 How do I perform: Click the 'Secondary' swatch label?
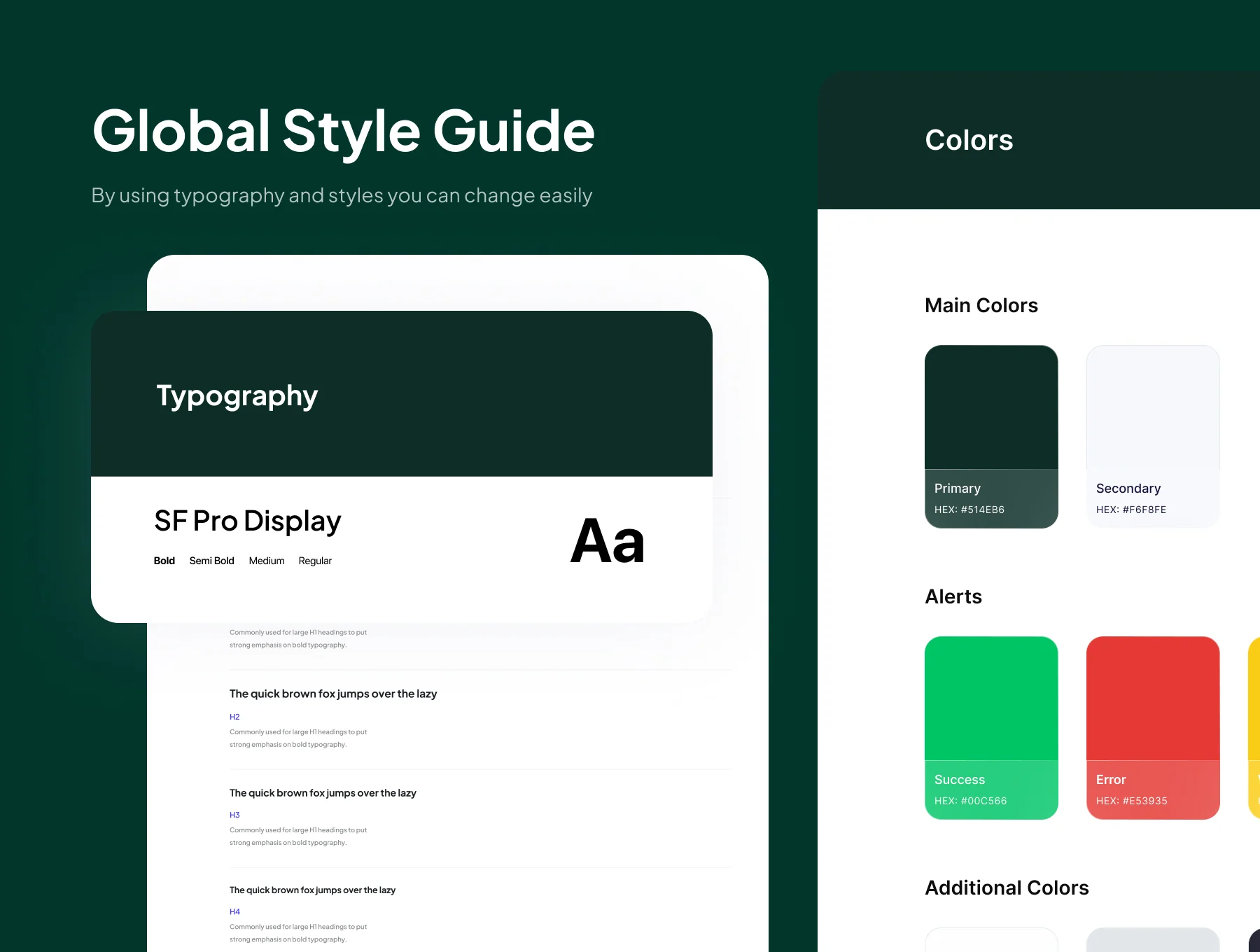1128,489
